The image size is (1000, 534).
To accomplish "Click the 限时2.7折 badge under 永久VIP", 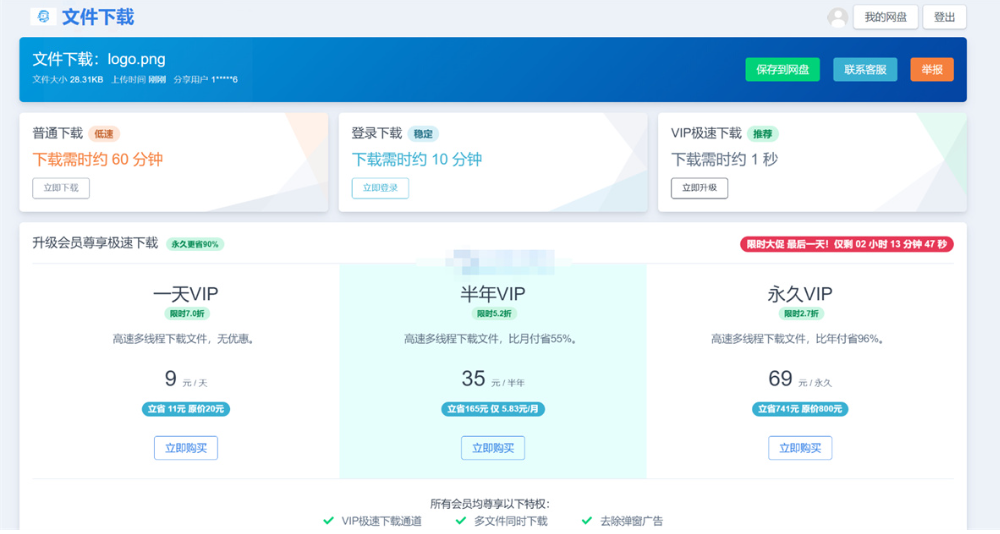I will coord(800,313).
